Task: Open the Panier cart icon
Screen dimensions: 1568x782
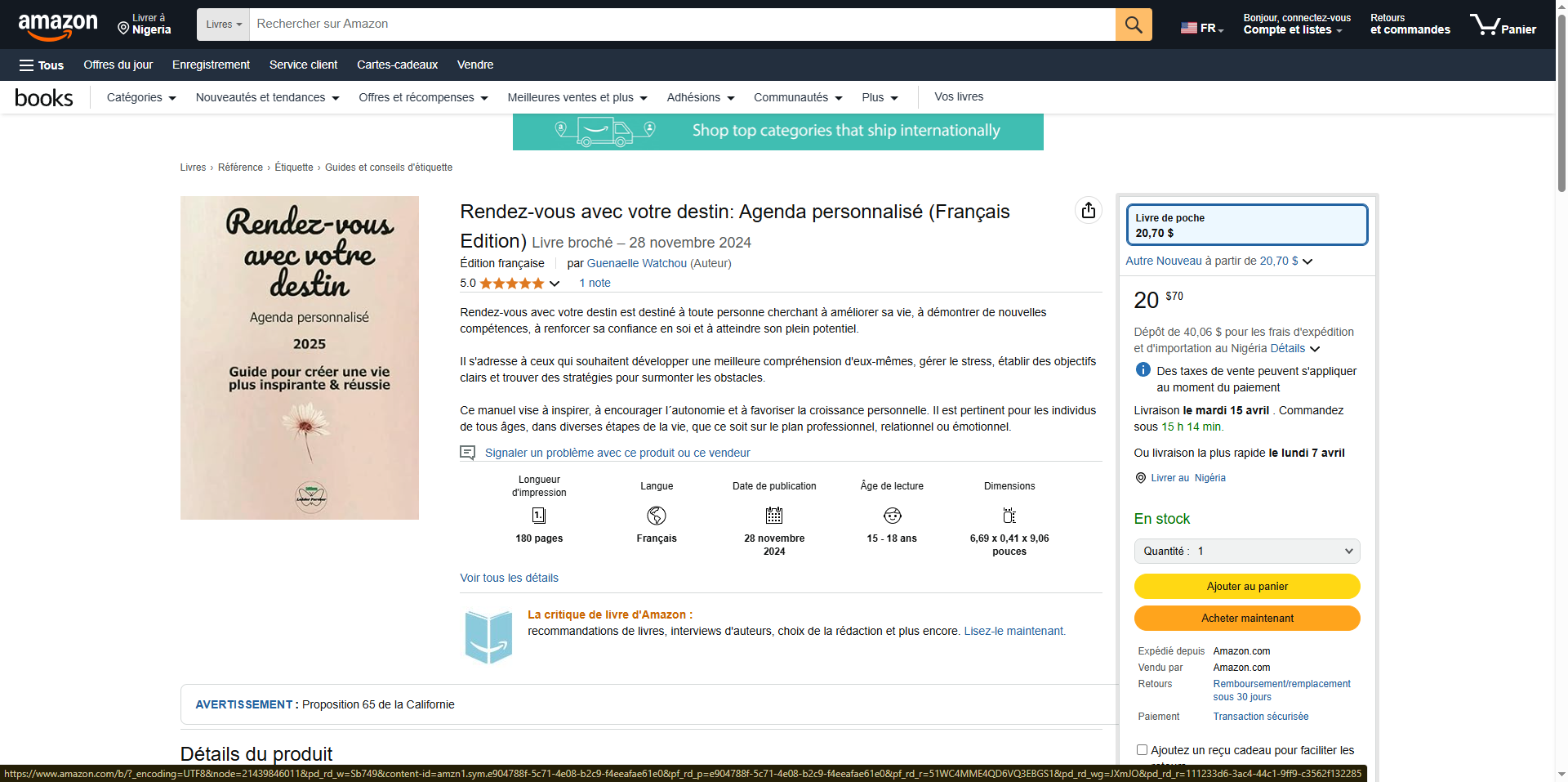Action: [1503, 25]
